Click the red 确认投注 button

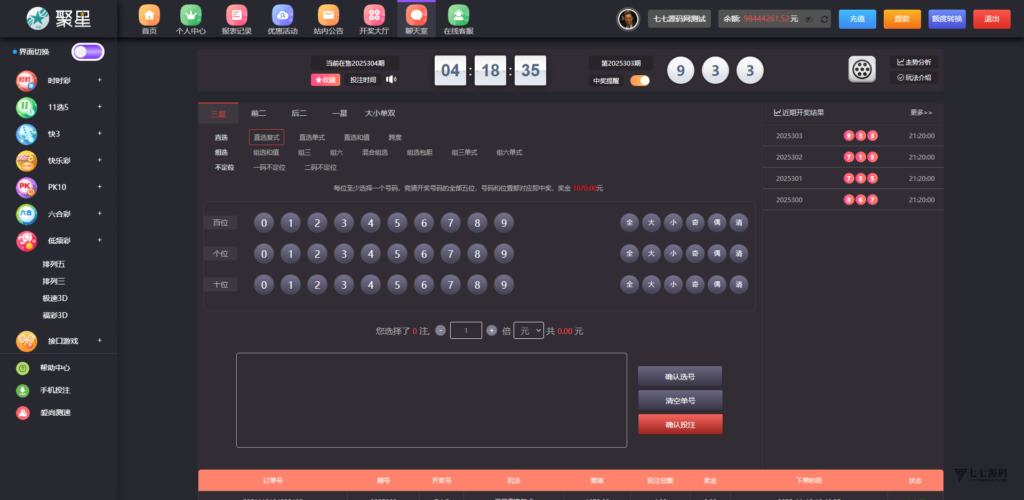coord(680,425)
